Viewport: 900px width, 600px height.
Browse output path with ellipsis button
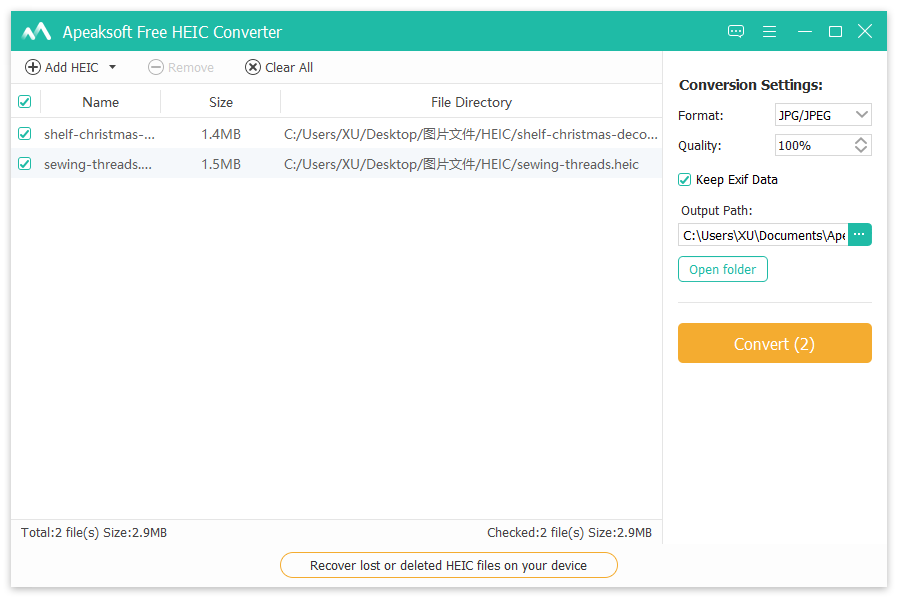click(859, 235)
